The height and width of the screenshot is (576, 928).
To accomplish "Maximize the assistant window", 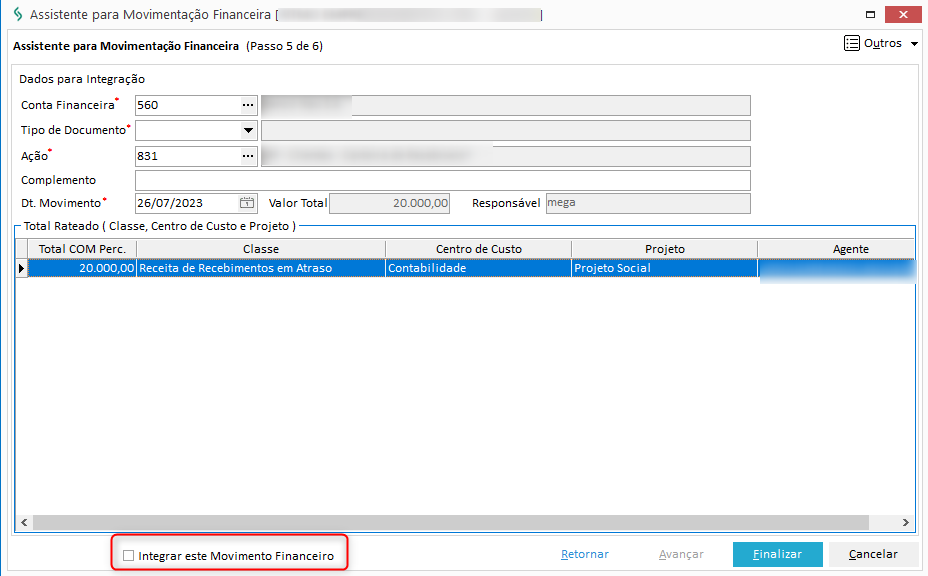I will (873, 15).
